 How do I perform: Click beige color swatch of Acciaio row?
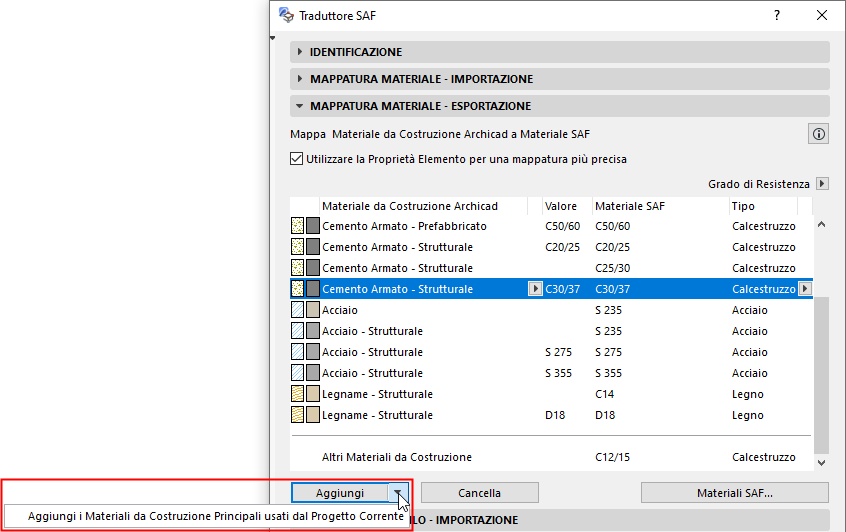click(313, 310)
